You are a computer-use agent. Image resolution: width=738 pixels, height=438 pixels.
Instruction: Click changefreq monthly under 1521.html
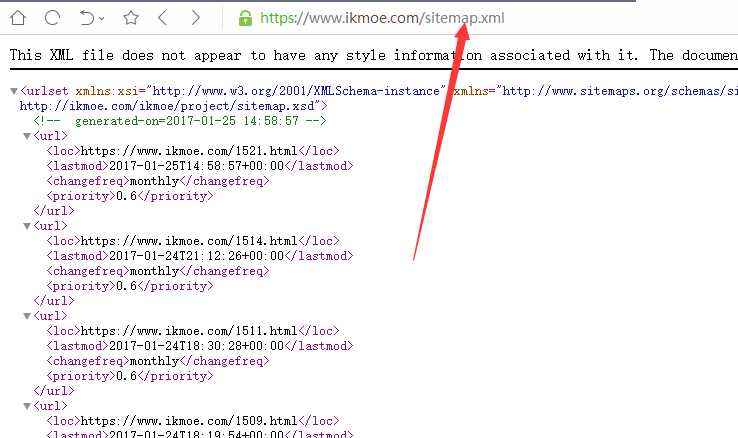[154, 181]
